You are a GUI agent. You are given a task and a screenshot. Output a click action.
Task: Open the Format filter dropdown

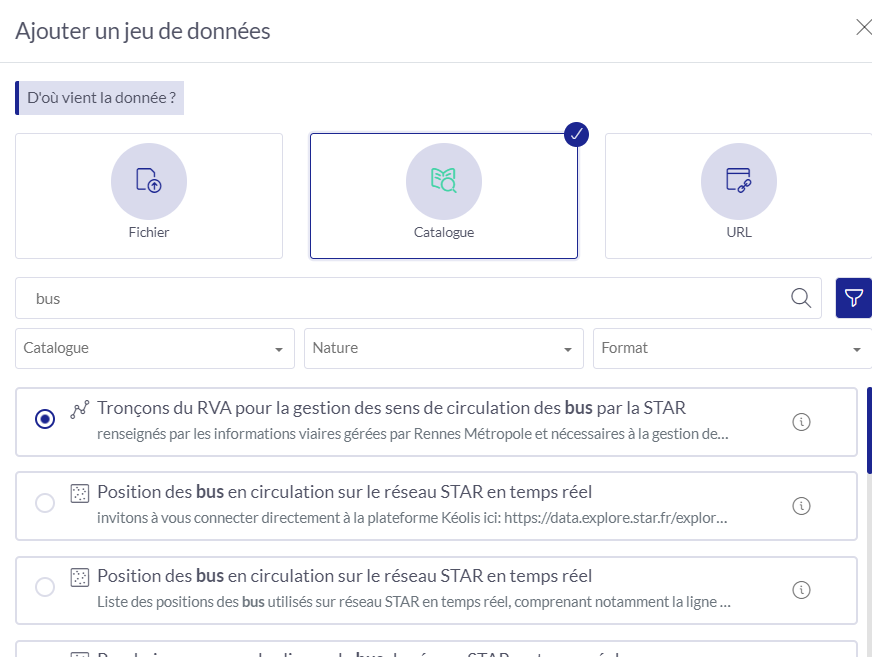pos(732,348)
